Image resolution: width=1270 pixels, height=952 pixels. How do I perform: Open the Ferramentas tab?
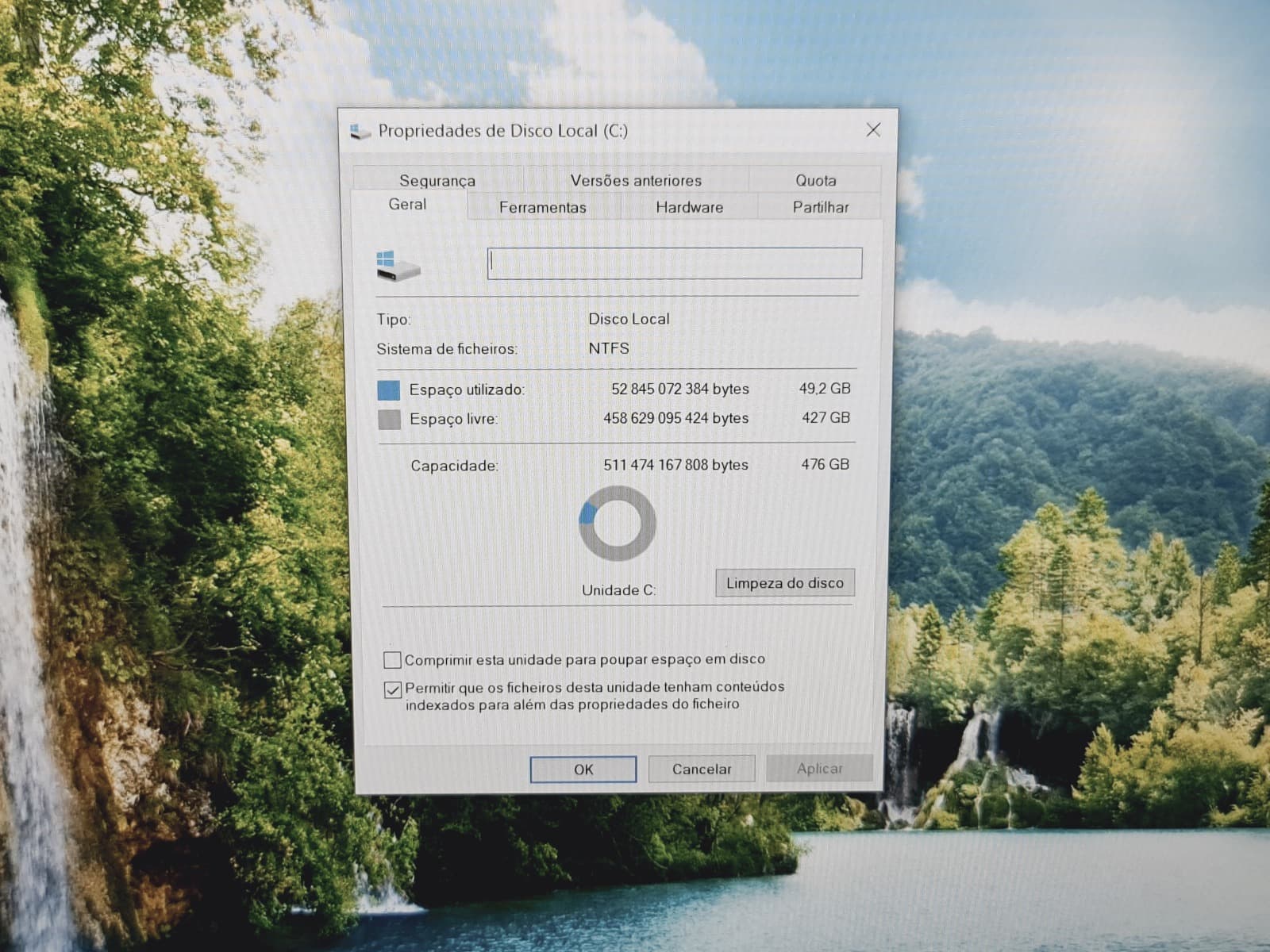pos(543,207)
